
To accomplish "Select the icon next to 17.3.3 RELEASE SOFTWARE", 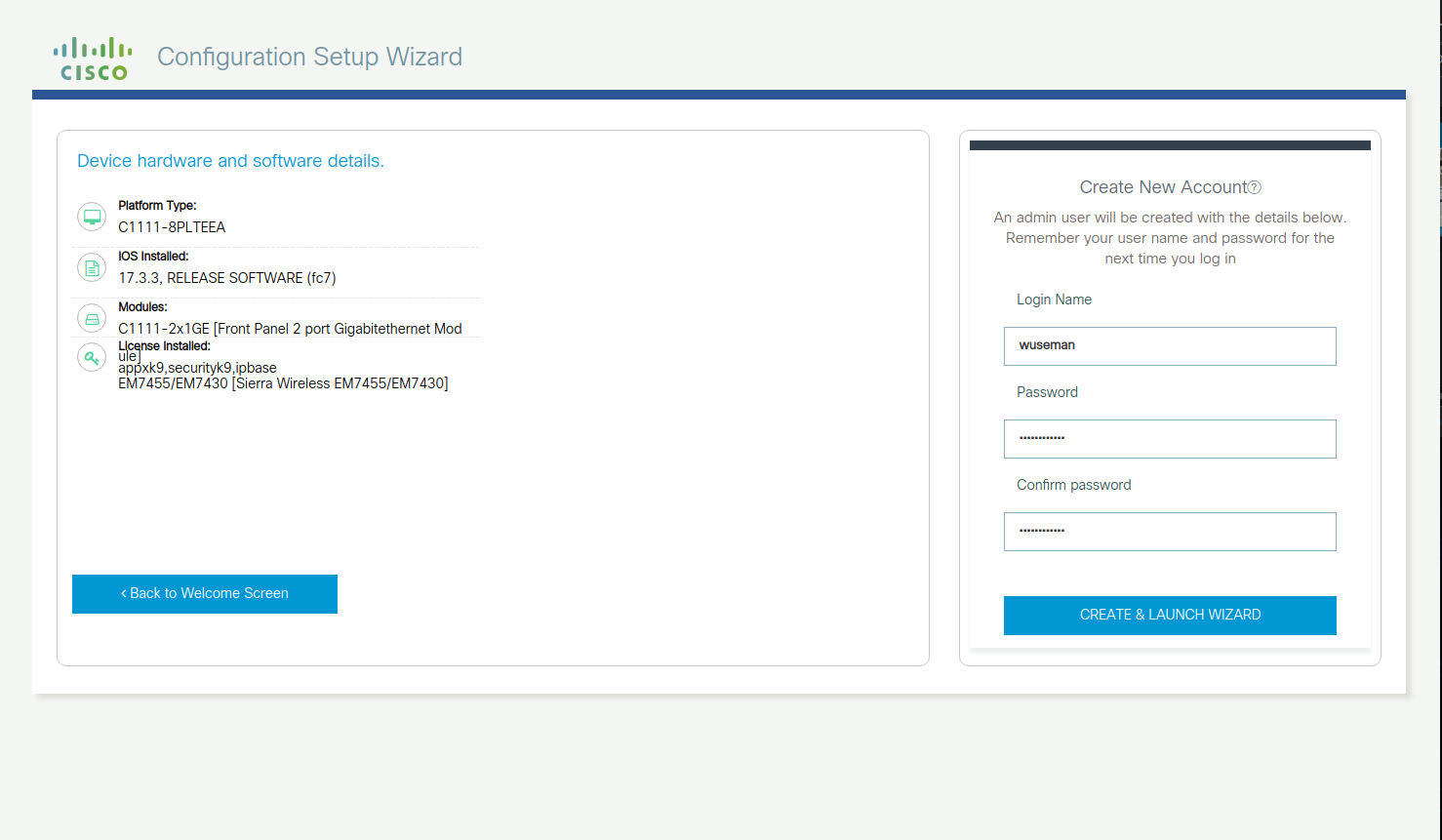I will coord(91,266).
